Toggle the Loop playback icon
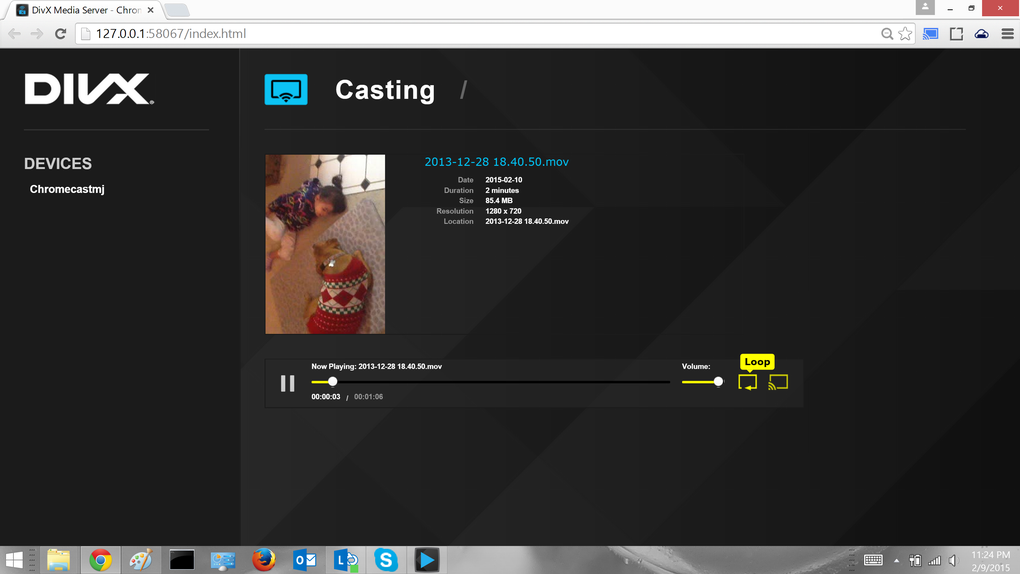The height and width of the screenshot is (574, 1020). tap(747, 382)
